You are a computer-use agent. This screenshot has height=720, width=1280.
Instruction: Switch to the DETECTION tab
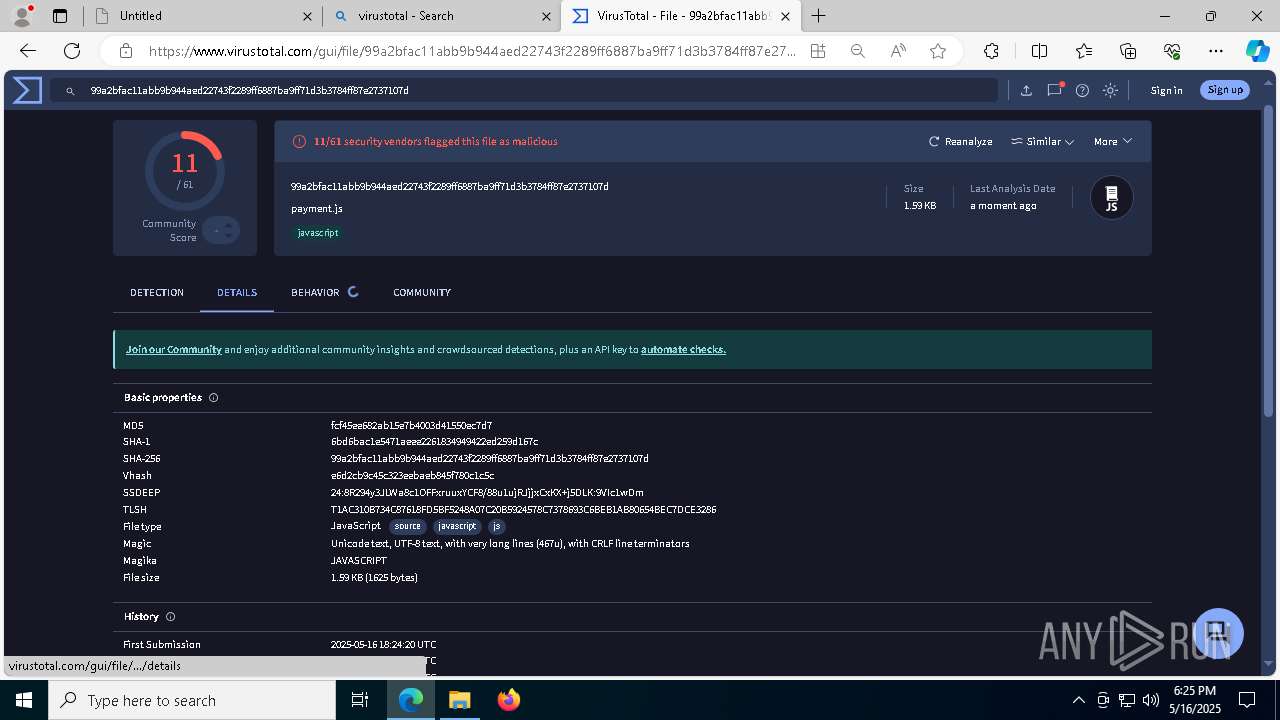157,292
